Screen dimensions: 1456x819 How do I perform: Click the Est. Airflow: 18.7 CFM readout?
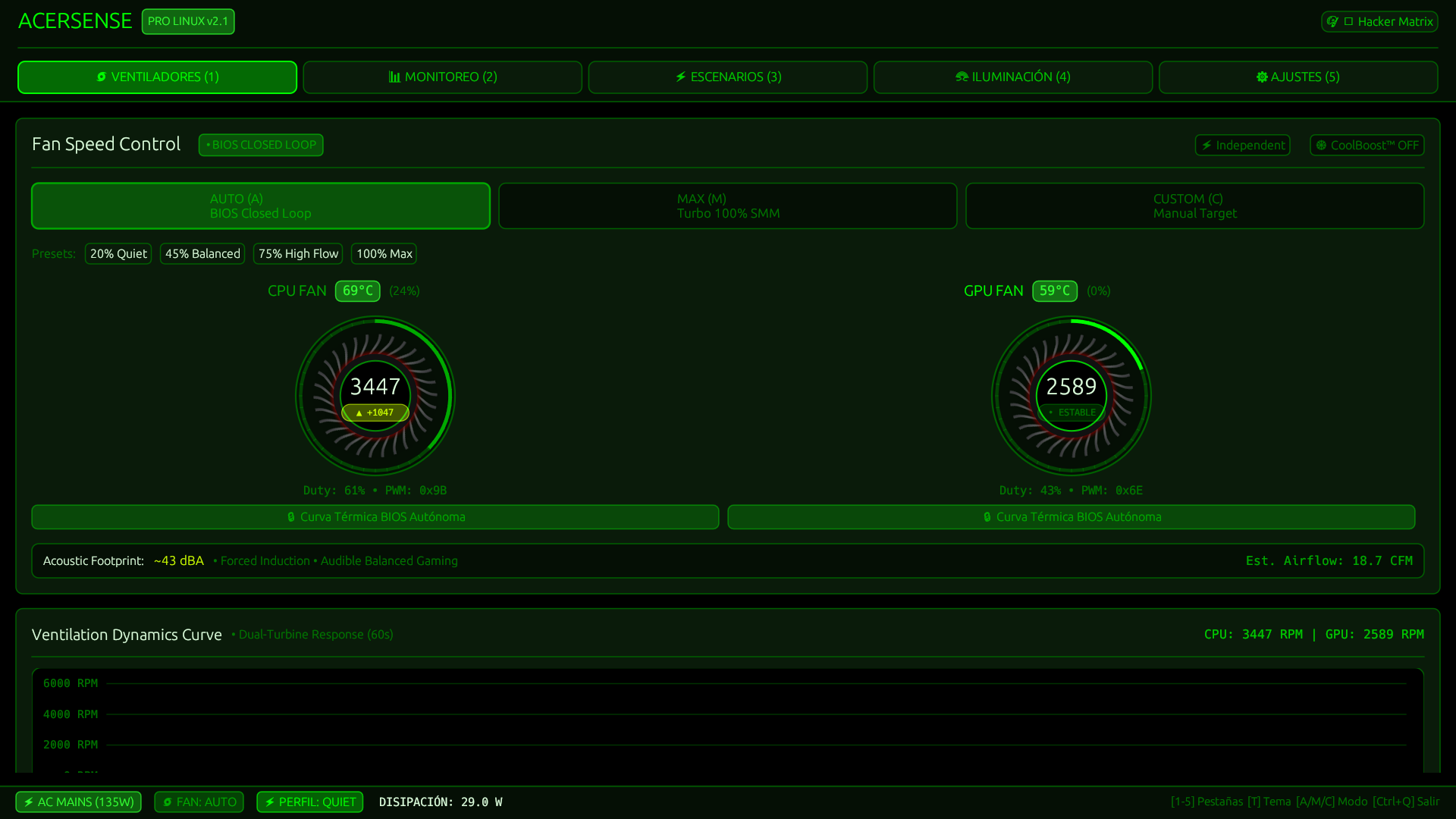(1329, 560)
